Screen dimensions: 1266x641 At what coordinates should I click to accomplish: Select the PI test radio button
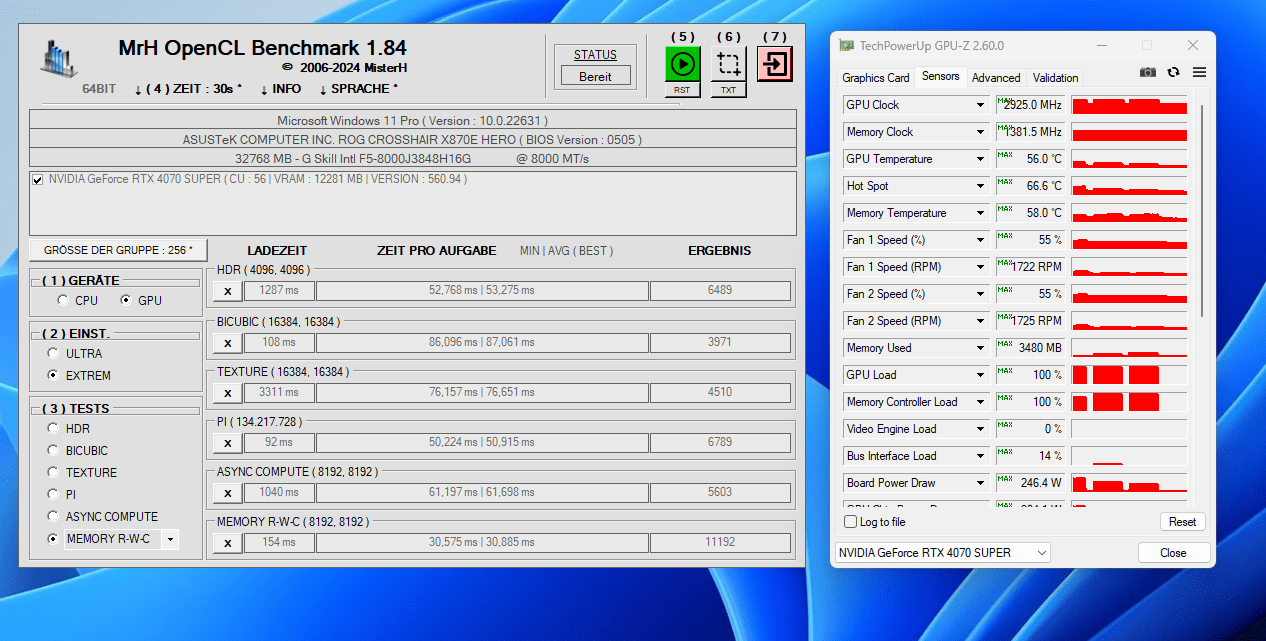point(53,494)
